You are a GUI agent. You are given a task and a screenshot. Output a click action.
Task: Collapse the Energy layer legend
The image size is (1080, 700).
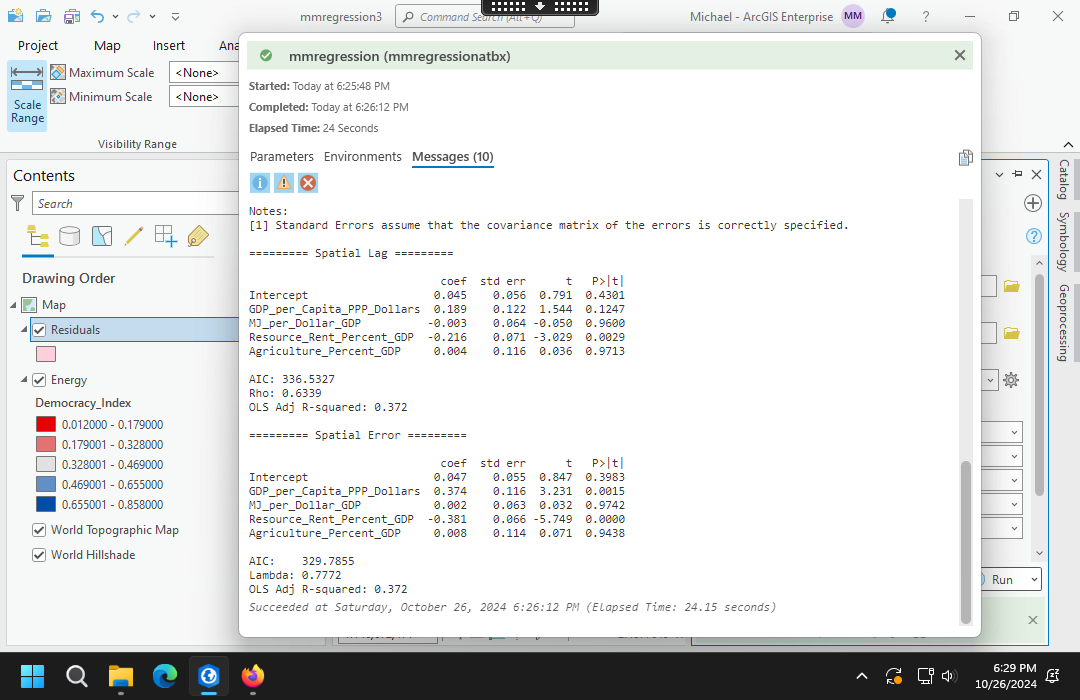point(25,380)
